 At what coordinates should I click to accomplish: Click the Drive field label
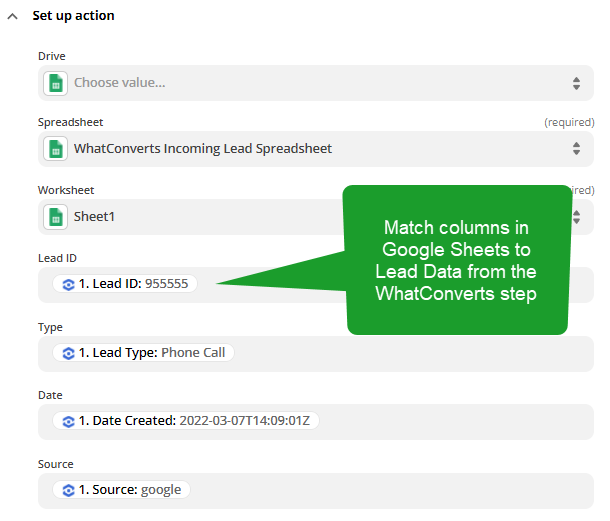[52, 56]
